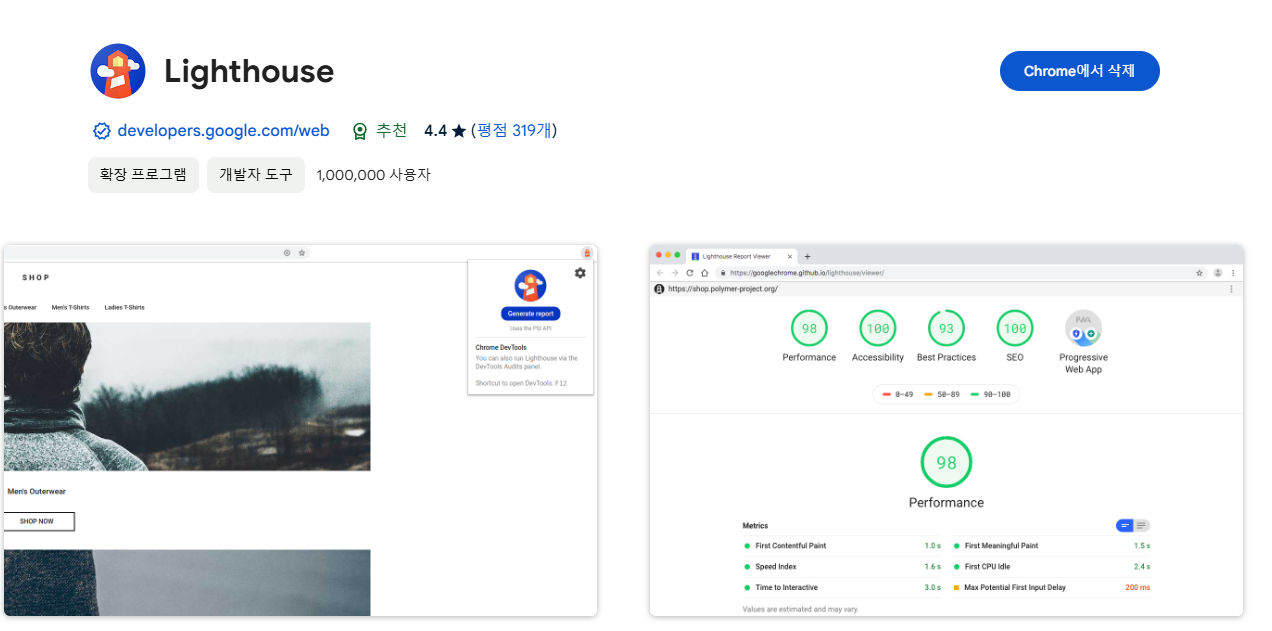Viewport: 1272px width, 631px height.
Task: Click the '1,000,000 사용자' user count text
Action: tap(373, 174)
